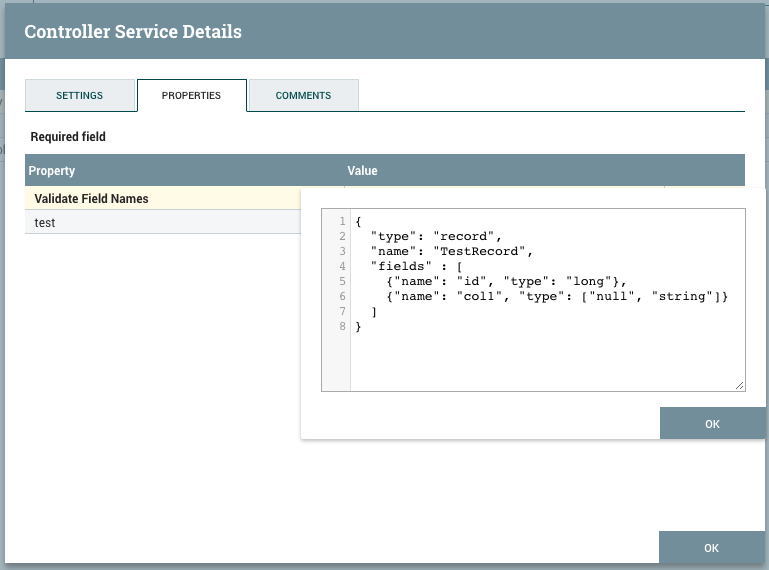Click line number 8 in editor gutter

point(342,326)
